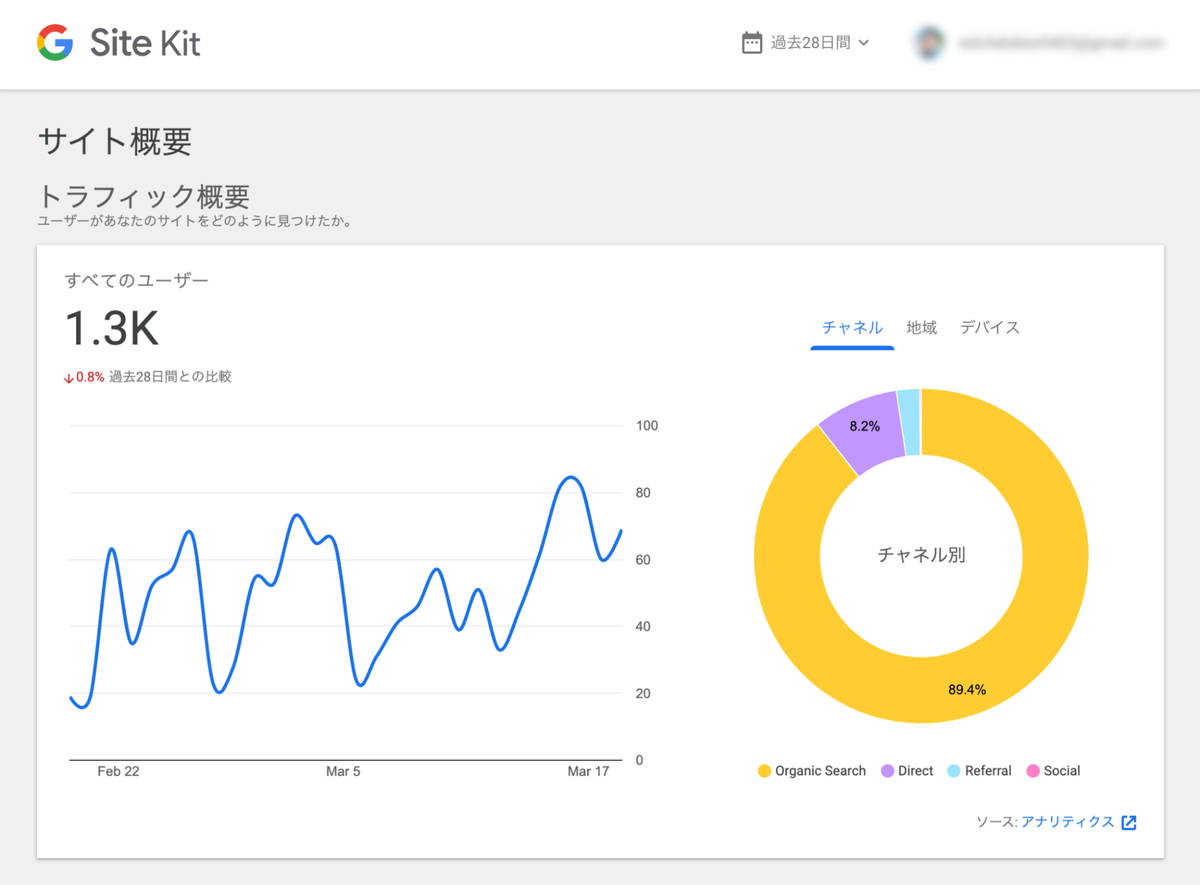
Task: Open the dropdown chevron next to 過去28日間
Action: tap(866, 42)
